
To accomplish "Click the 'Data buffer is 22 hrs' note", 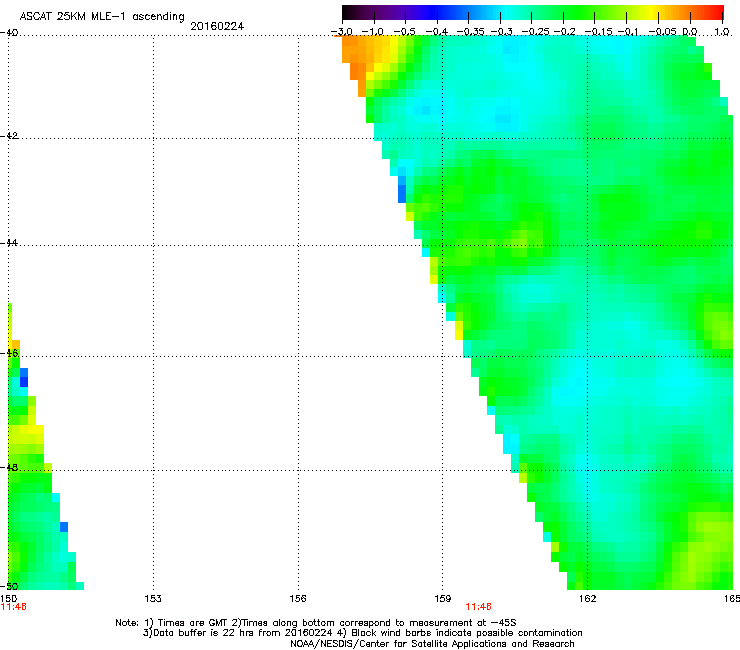I will (x=362, y=633).
